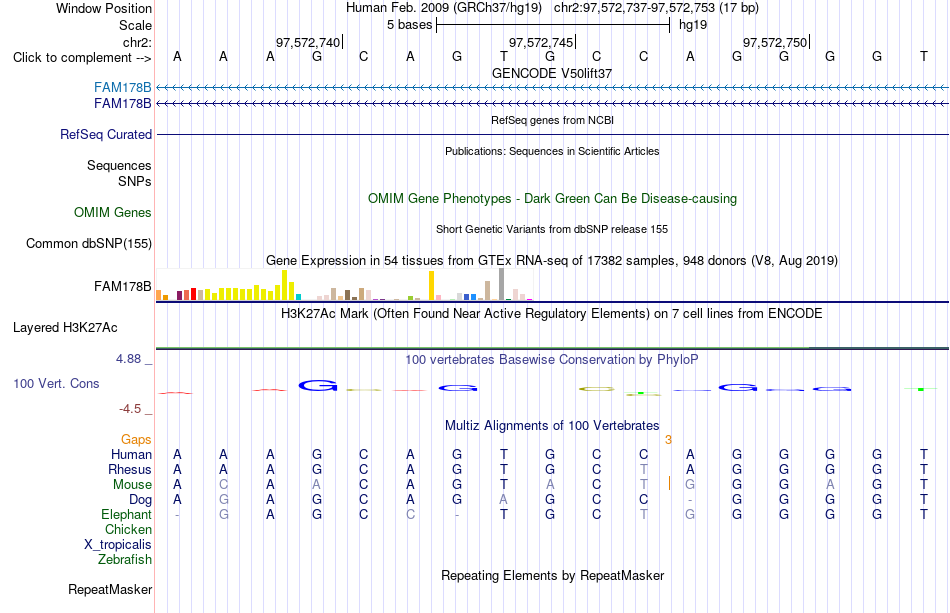Click the Chicken species row label
The height and width of the screenshot is (613, 950).
(x=128, y=530)
